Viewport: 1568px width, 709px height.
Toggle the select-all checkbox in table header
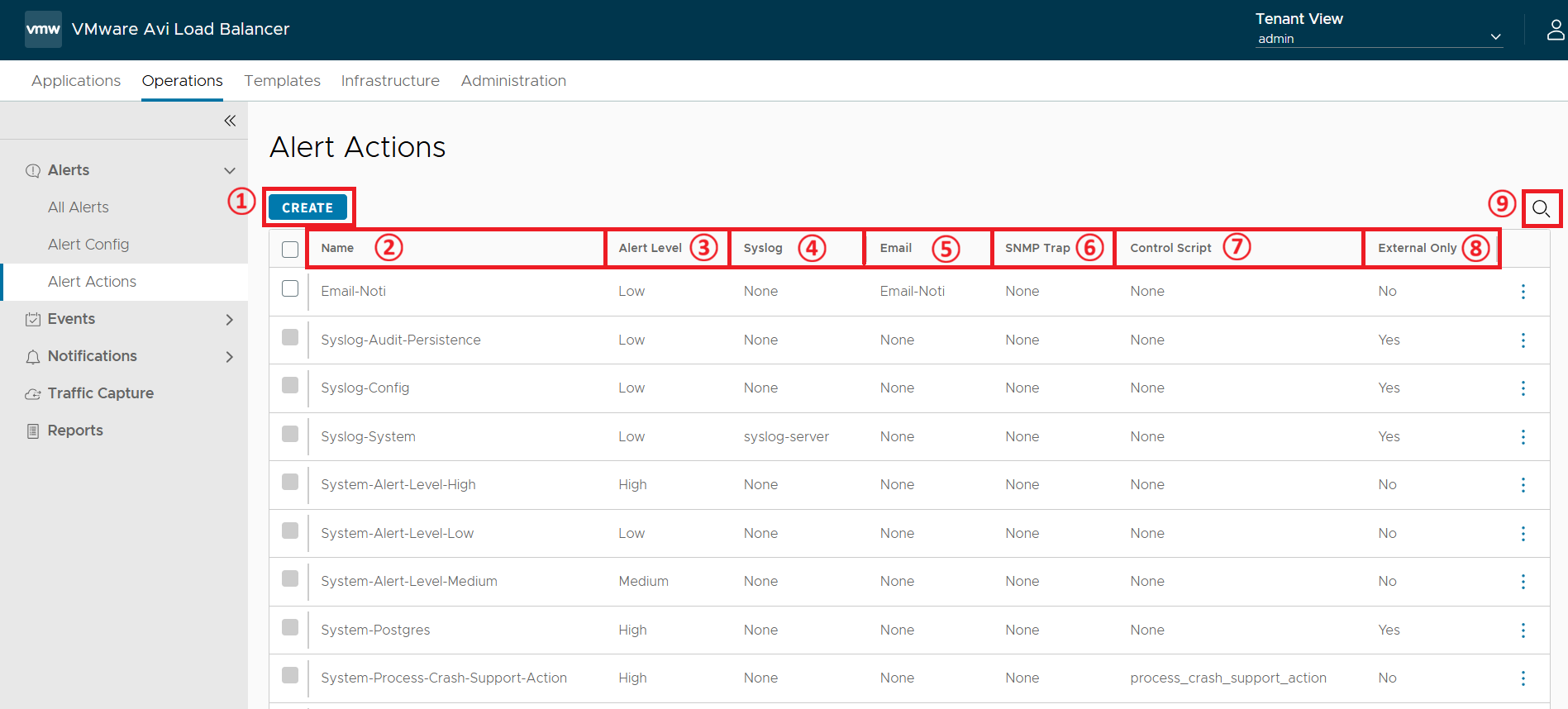click(x=290, y=249)
